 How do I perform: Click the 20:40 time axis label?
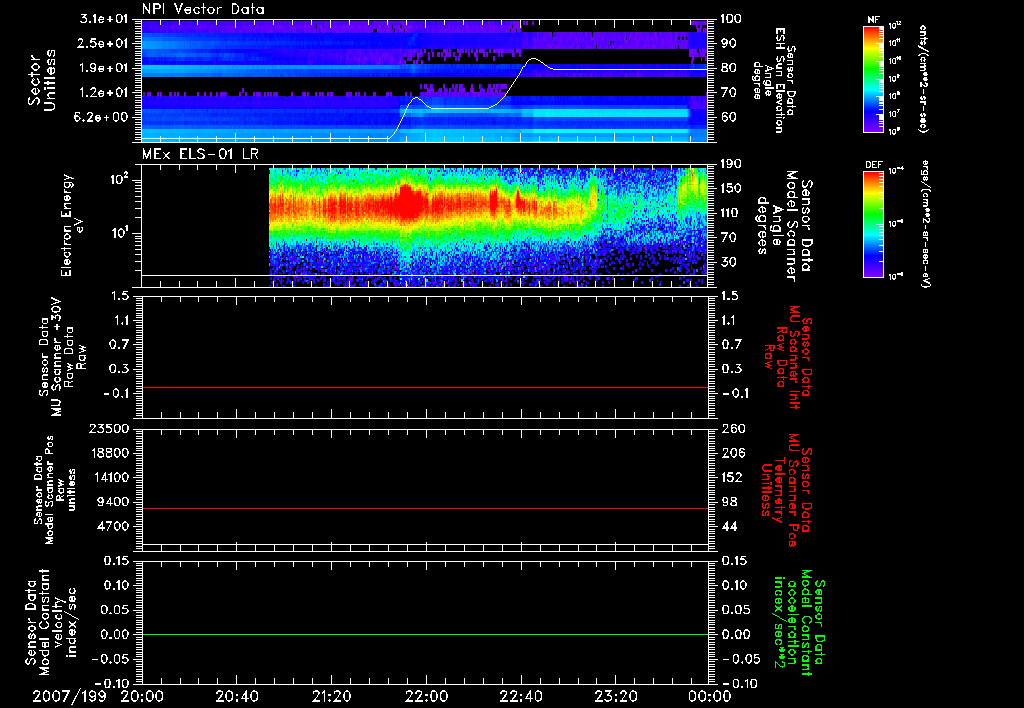236,697
